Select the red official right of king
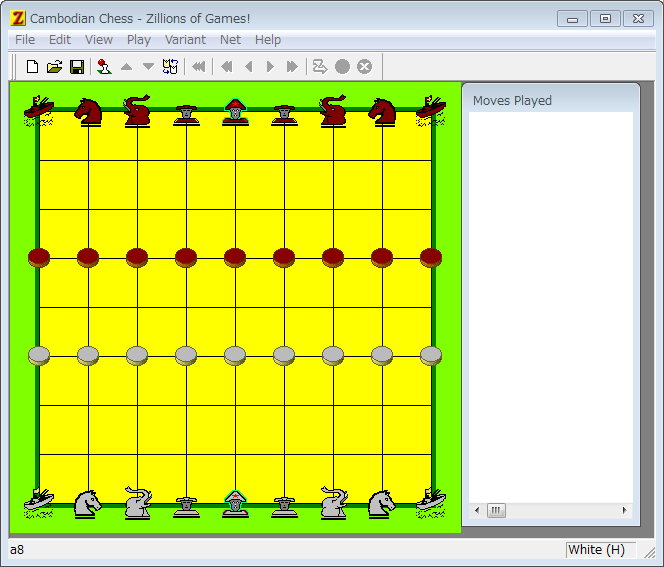This screenshot has width=664, height=567. 285,115
